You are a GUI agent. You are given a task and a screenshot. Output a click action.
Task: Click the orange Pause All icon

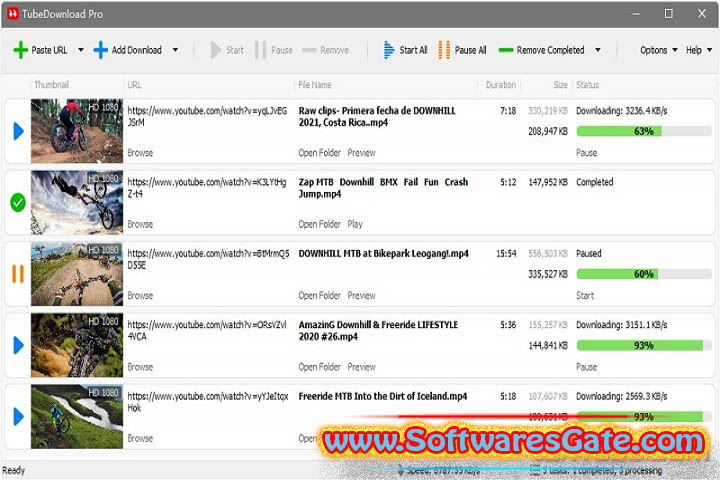[x=444, y=50]
